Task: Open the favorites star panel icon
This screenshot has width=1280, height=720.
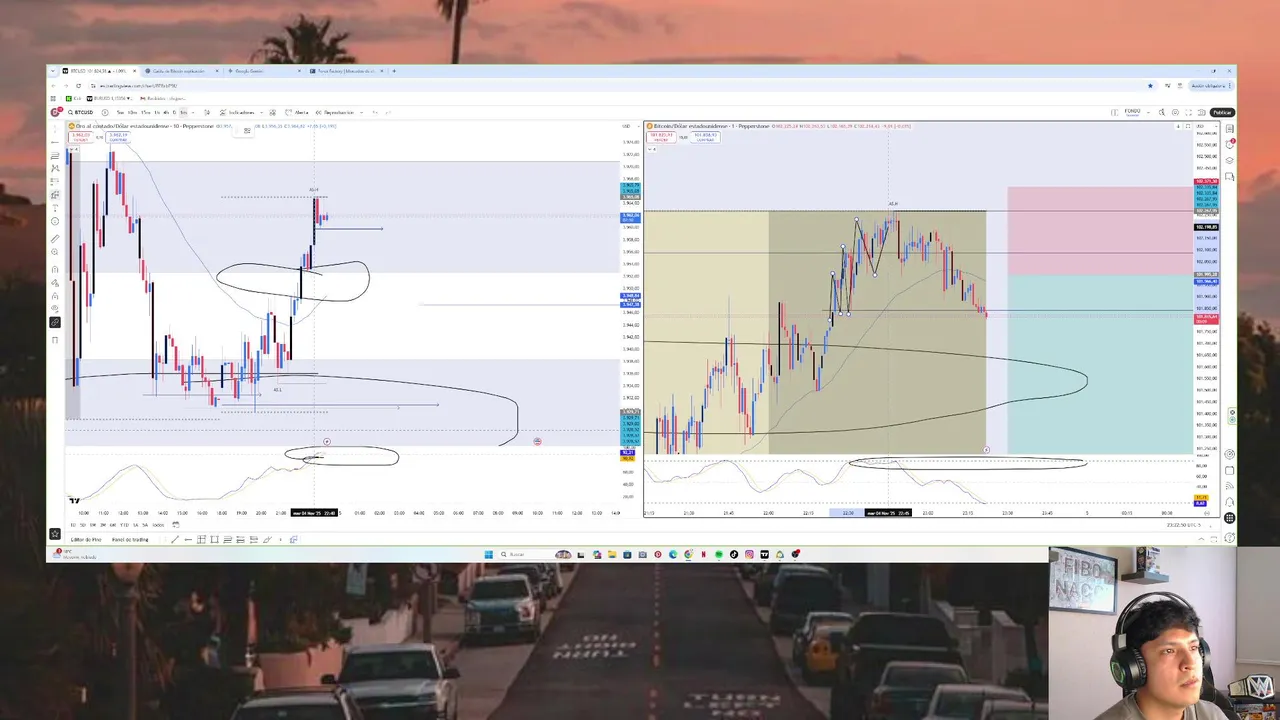Action: click(x=55, y=534)
